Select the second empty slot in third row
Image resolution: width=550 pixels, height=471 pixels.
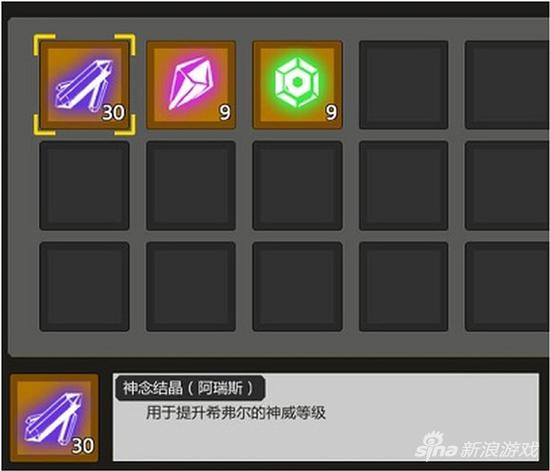point(191,287)
